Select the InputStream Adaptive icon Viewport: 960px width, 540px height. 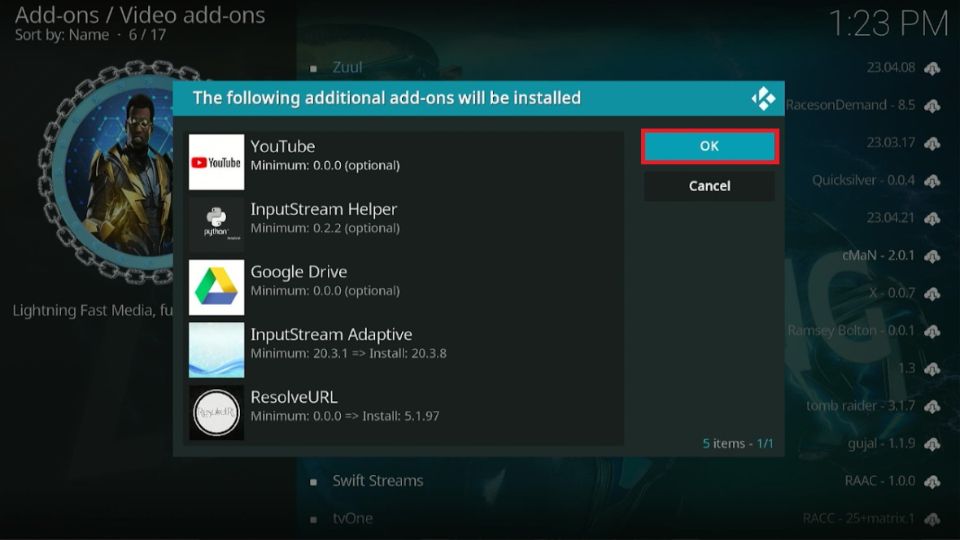click(x=216, y=350)
